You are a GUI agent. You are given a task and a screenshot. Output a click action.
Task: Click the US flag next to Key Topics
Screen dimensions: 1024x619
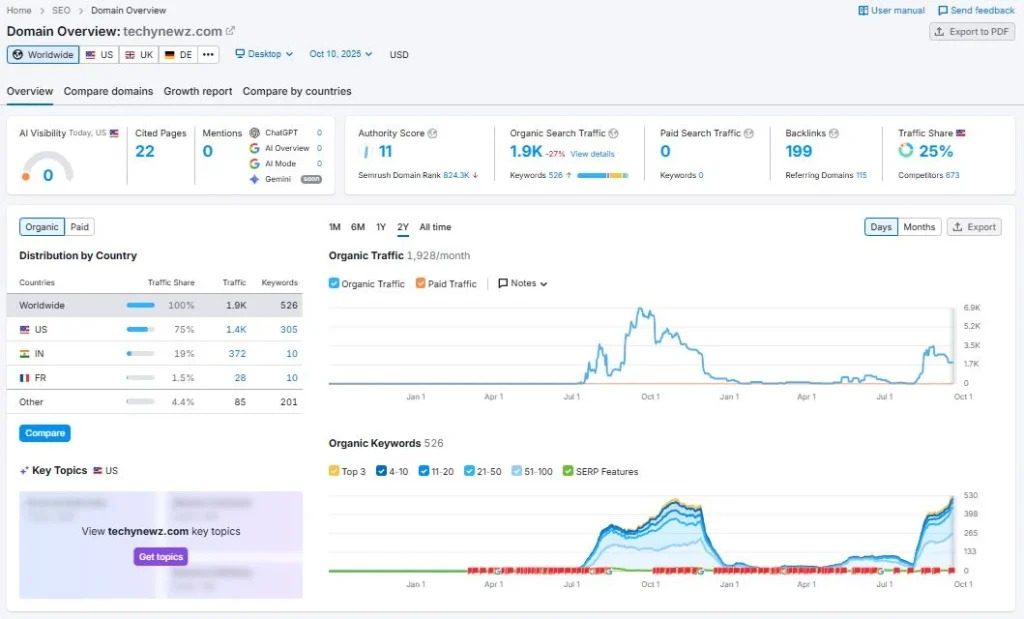98,471
